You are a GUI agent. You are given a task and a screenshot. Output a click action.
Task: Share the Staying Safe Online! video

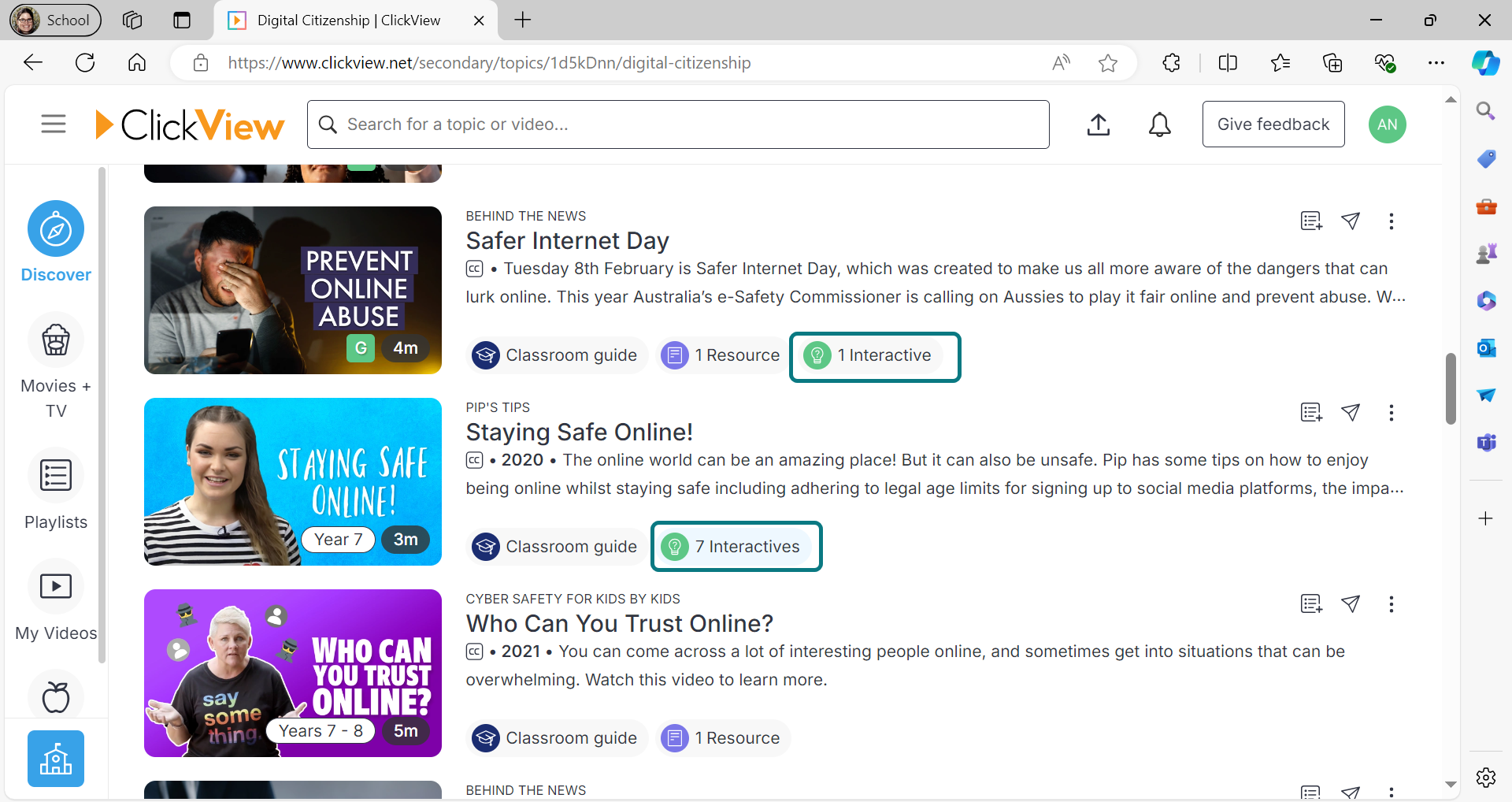tap(1351, 413)
